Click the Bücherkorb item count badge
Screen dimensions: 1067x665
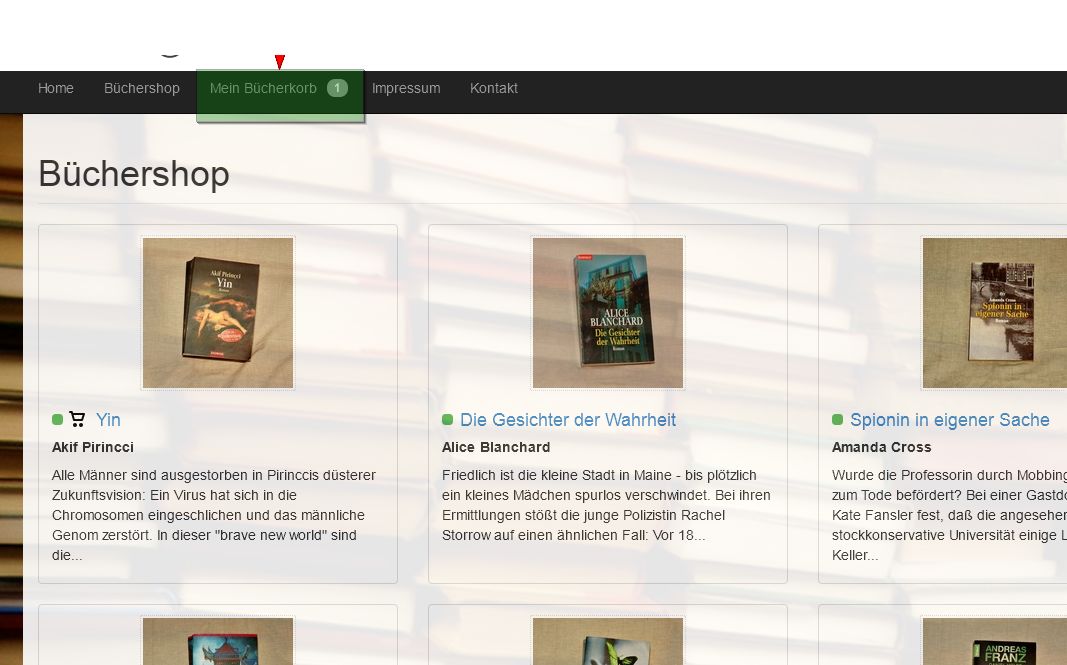pyautogui.click(x=337, y=88)
